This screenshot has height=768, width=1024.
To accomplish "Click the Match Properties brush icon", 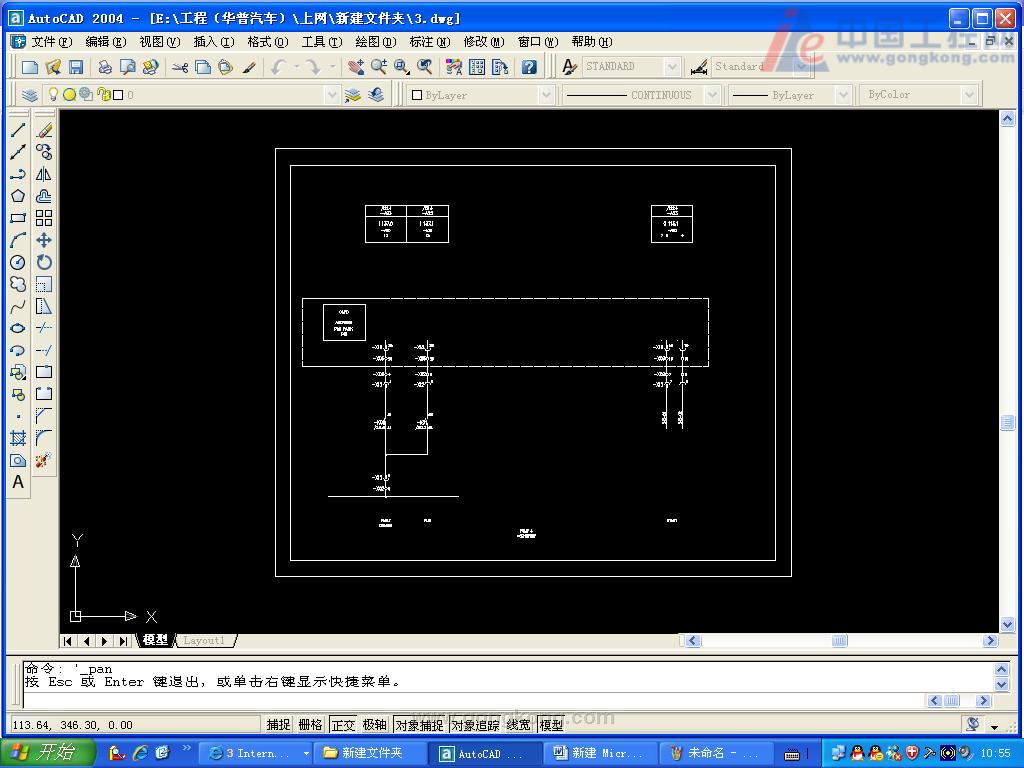I will 249,67.
